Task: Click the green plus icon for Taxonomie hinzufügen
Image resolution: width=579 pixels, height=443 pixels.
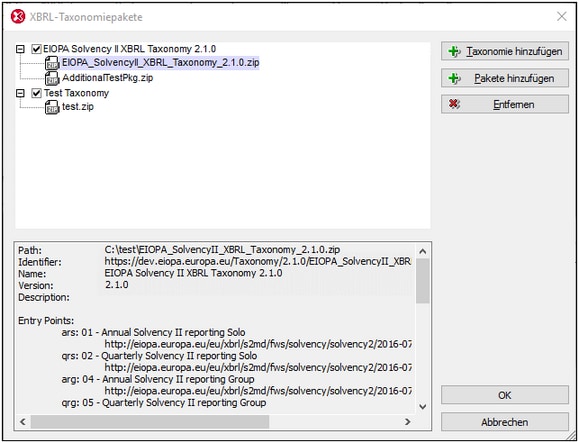Action: (454, 51)
